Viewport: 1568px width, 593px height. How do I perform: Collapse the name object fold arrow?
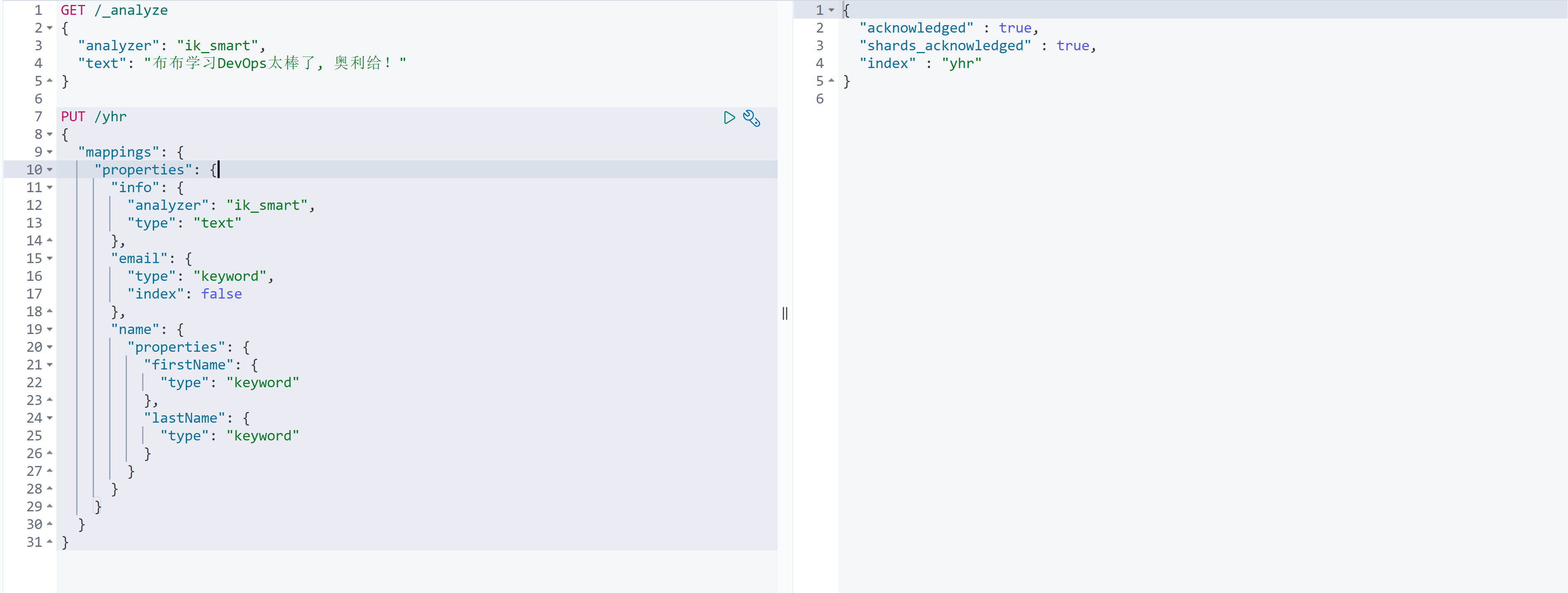click(50, 329)
